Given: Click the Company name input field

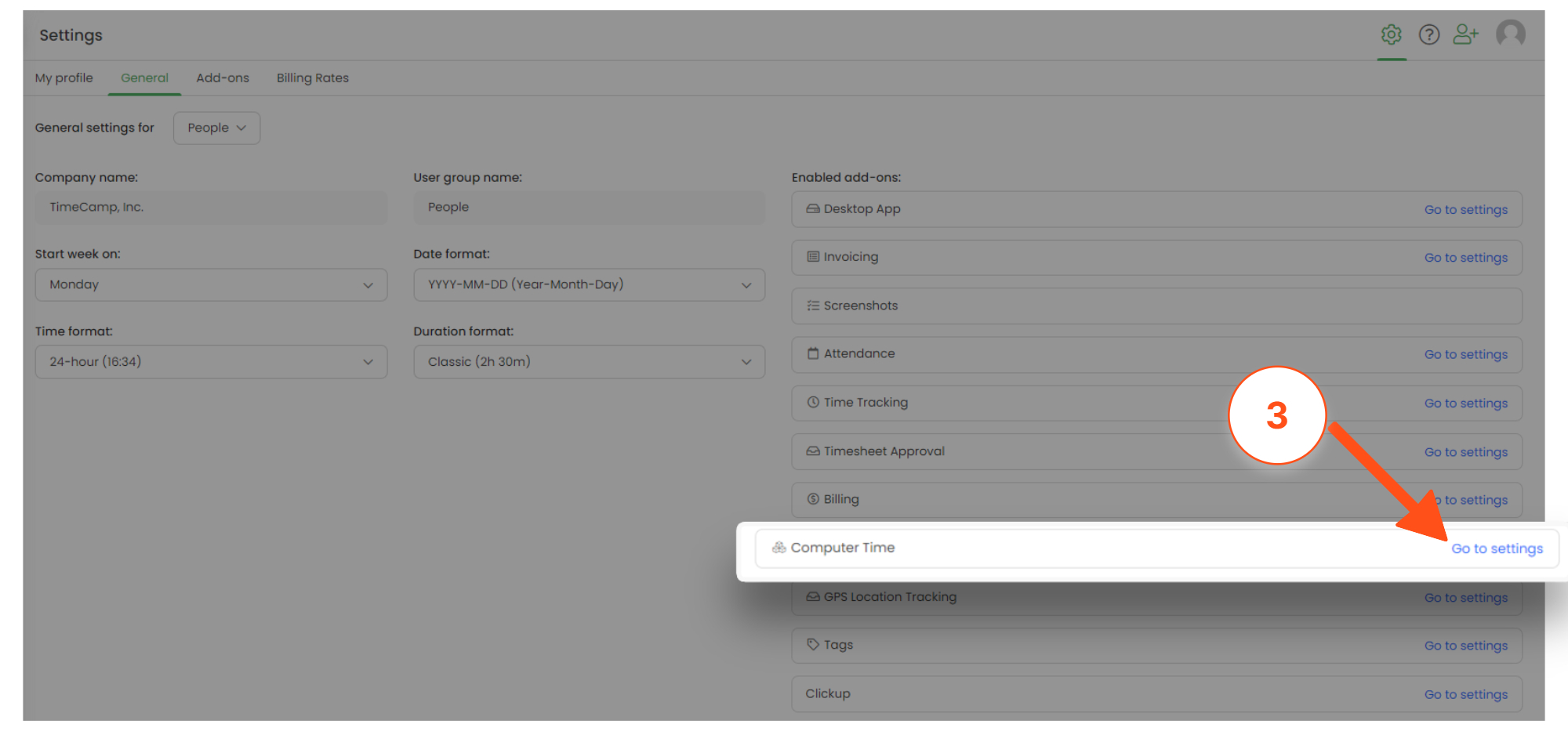Looking at the screenshot, I should [x=211, y=208].
